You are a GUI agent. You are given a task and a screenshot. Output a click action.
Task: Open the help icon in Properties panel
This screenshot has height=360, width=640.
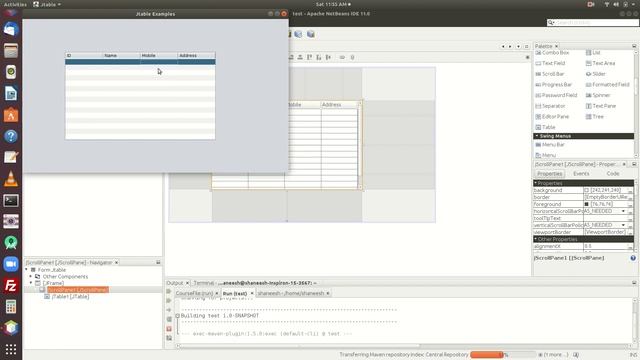tap(633, 258)
